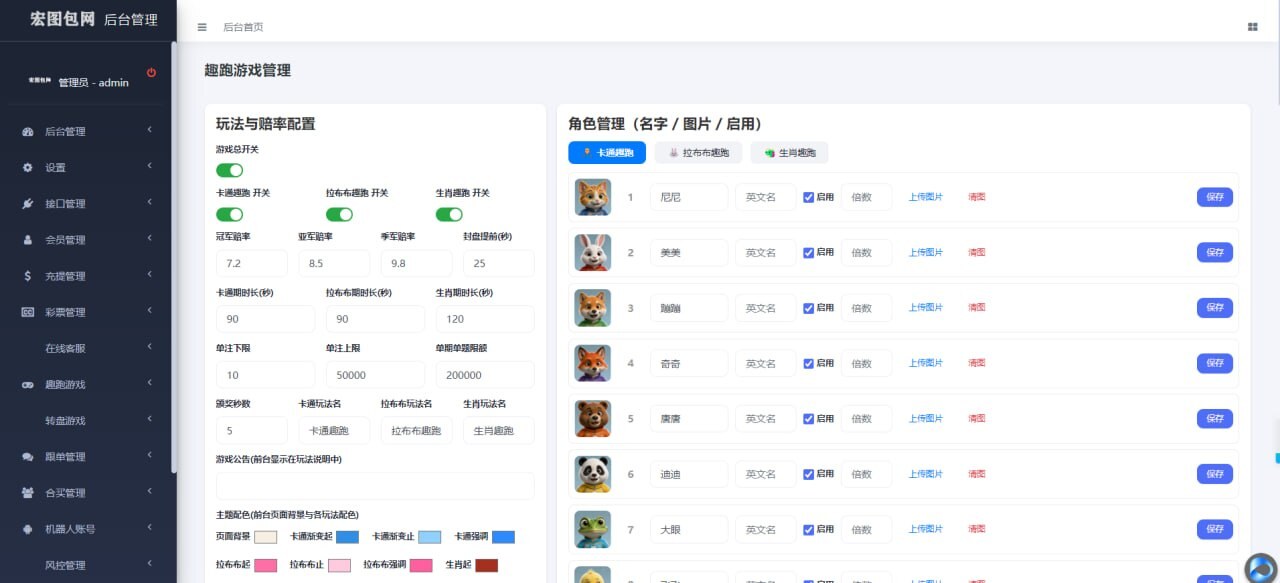Click the 设置 gear icon in sidebar
This screenshot has width=1280, height=583.
pos(28,167)
